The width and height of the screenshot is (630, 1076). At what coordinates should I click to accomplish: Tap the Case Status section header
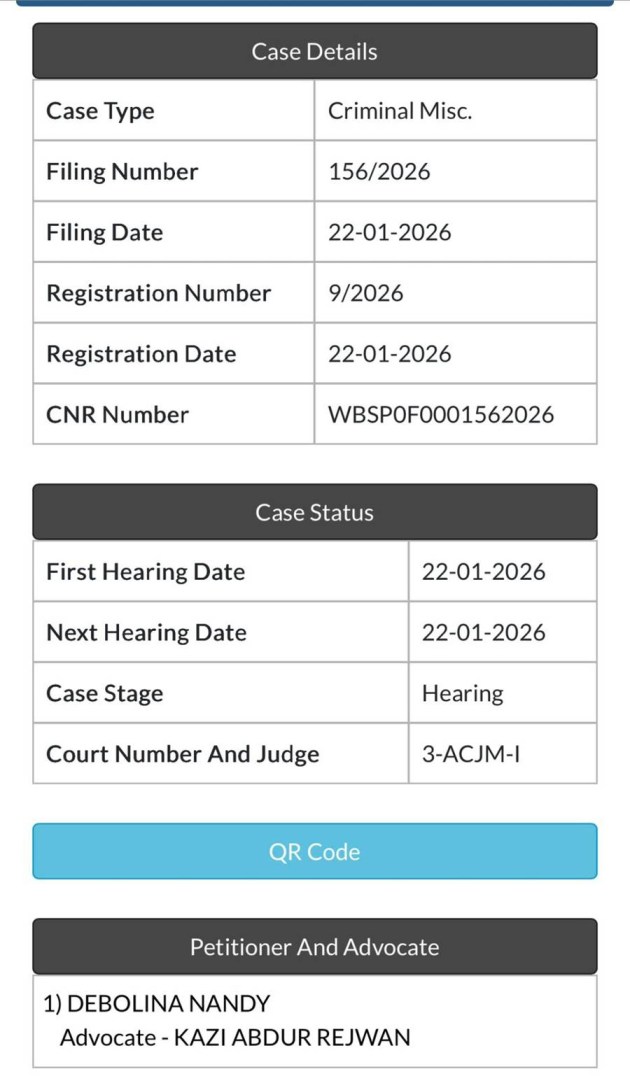click(x=314, y=512)
